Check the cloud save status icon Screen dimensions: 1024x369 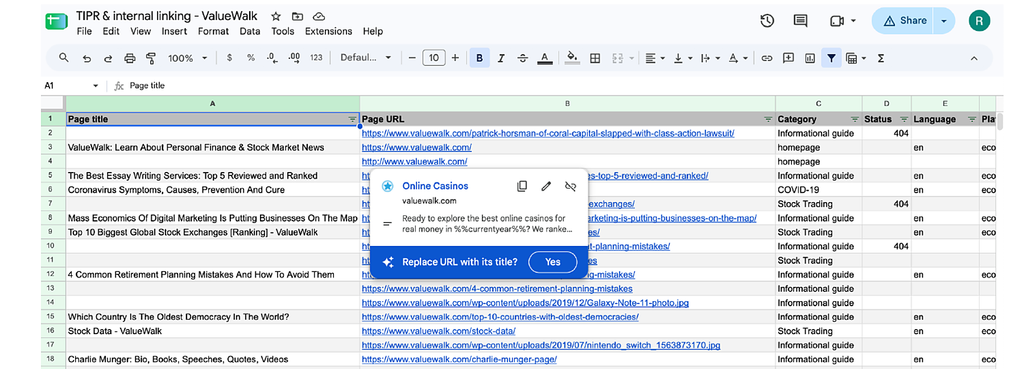[x=319, y=16]
